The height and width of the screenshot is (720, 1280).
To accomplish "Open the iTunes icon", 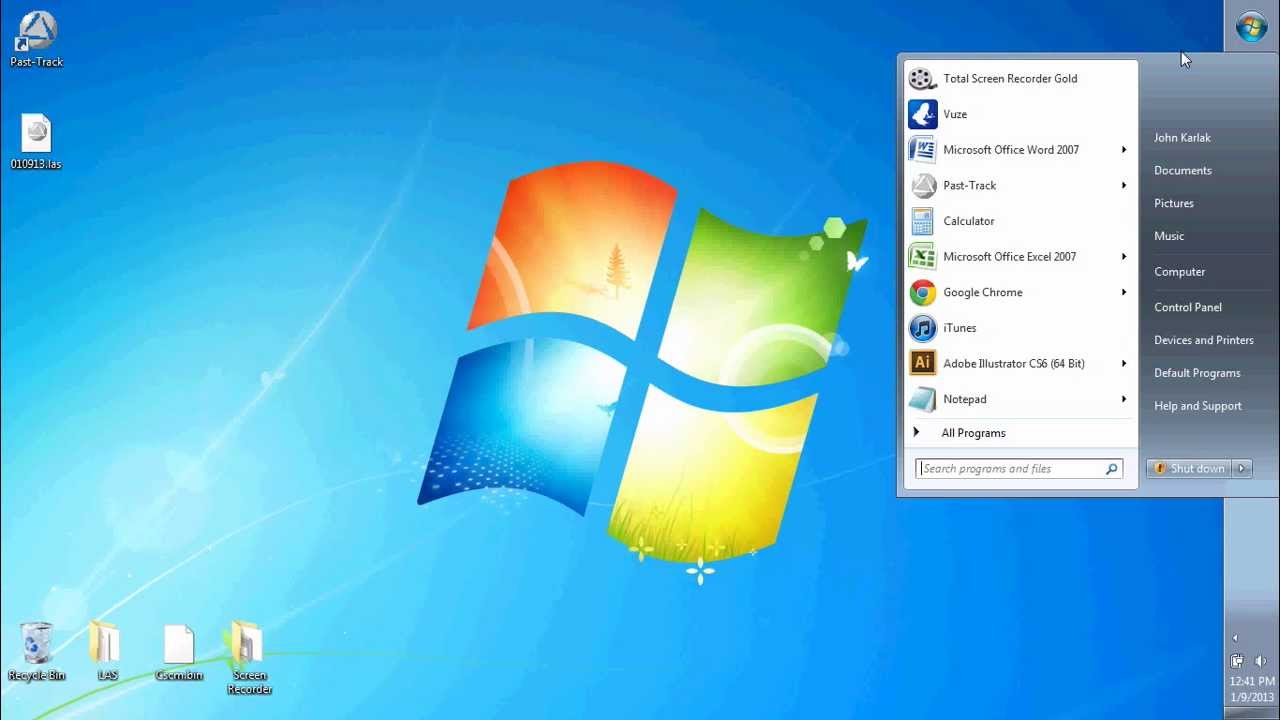I will point(922,328).
